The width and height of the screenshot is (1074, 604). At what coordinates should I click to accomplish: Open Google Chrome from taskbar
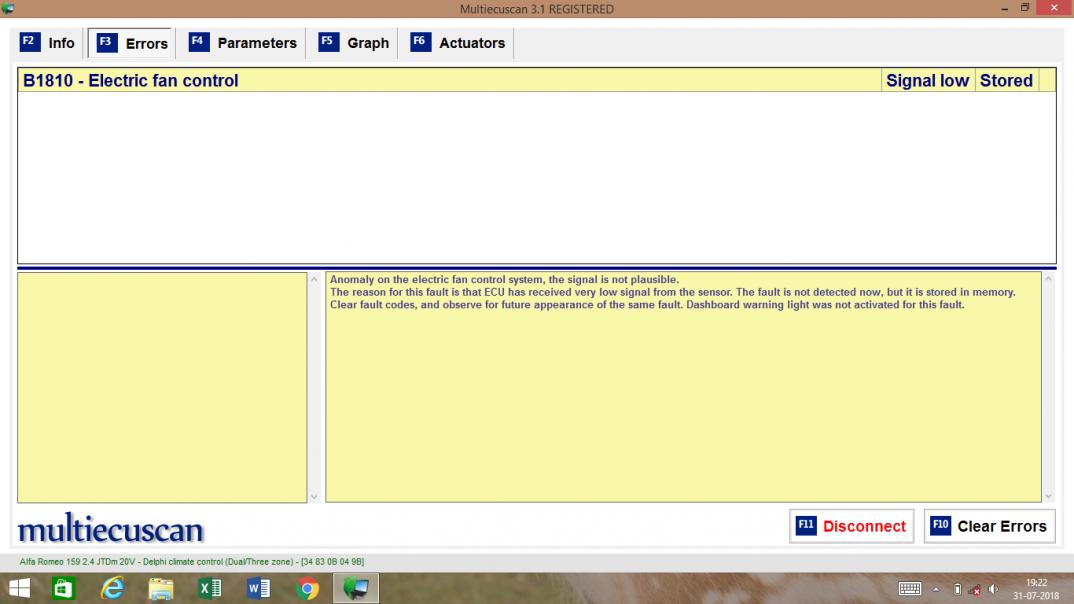(308, 588)
